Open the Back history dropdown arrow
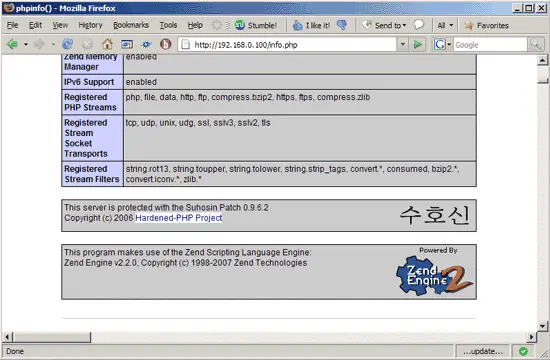The image size is (550, 360). (x=26, y=44)
